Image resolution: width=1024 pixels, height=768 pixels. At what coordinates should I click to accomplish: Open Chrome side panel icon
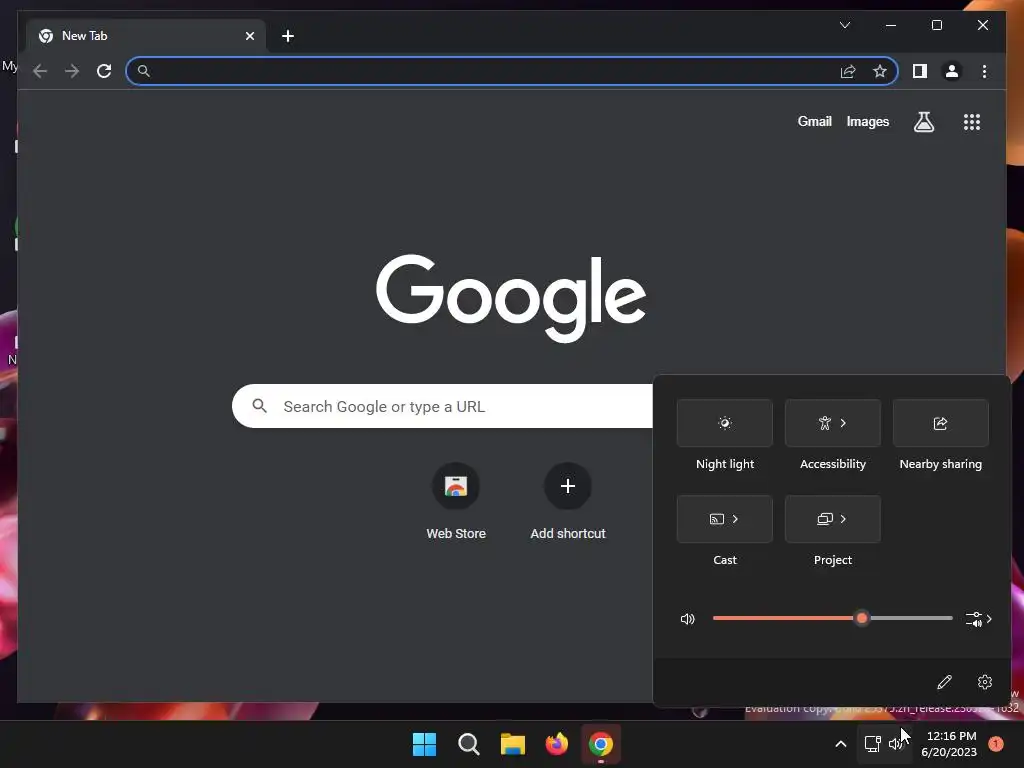tap(920, 71)
